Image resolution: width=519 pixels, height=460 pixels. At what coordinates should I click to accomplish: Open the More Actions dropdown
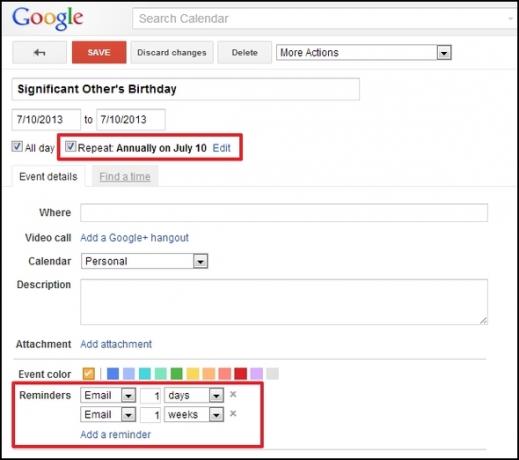click(x=364, y=52)
